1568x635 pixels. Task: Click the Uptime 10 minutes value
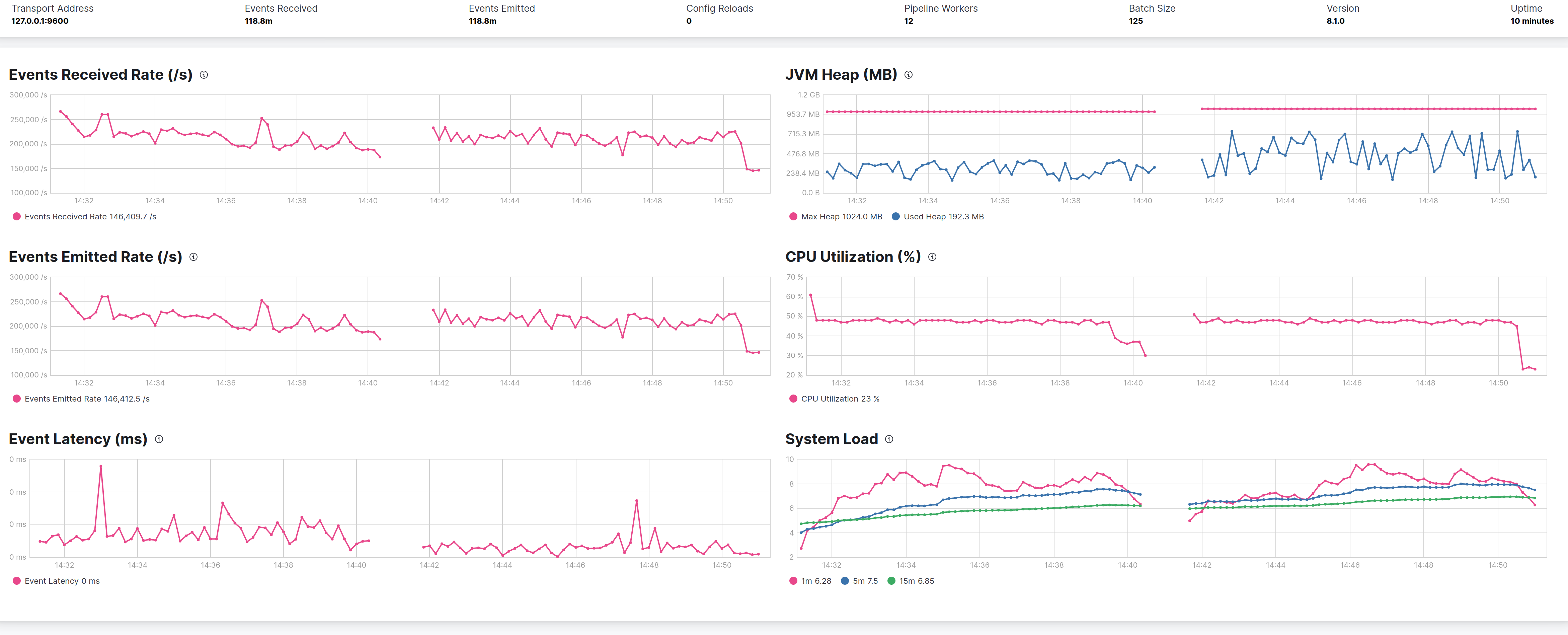(1532, 21)
